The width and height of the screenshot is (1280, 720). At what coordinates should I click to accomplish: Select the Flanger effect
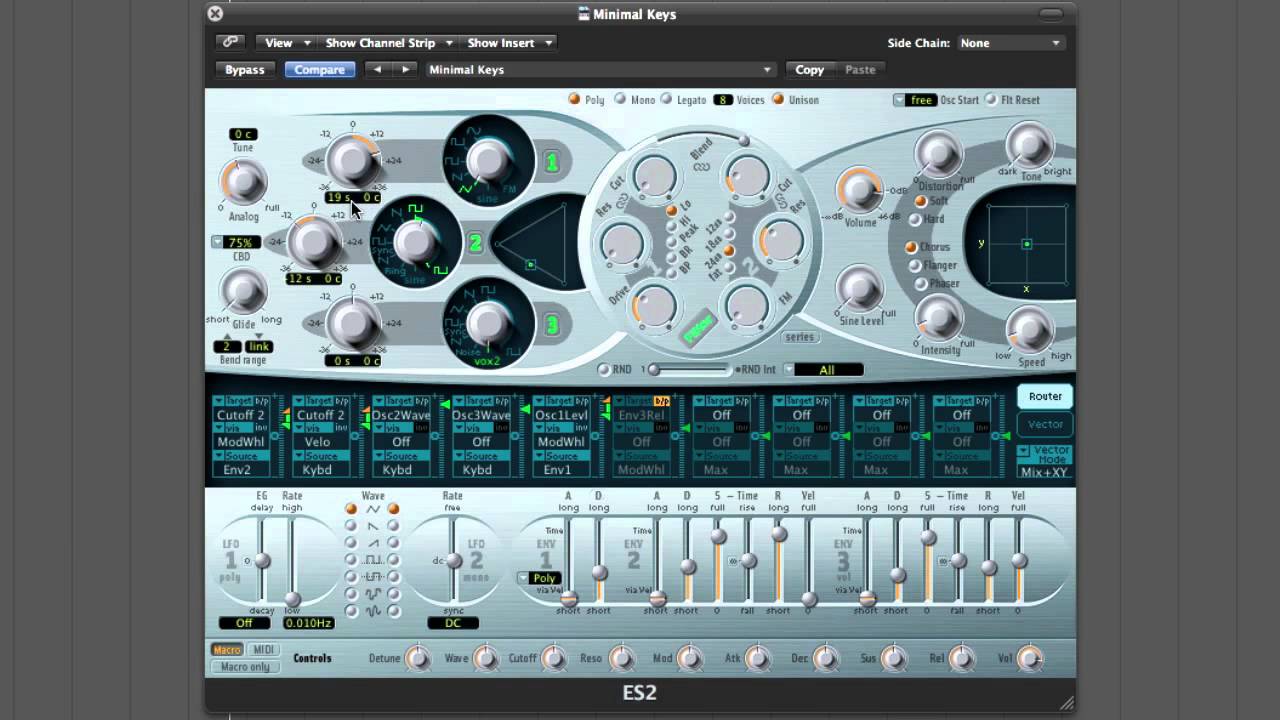[914, 265]
